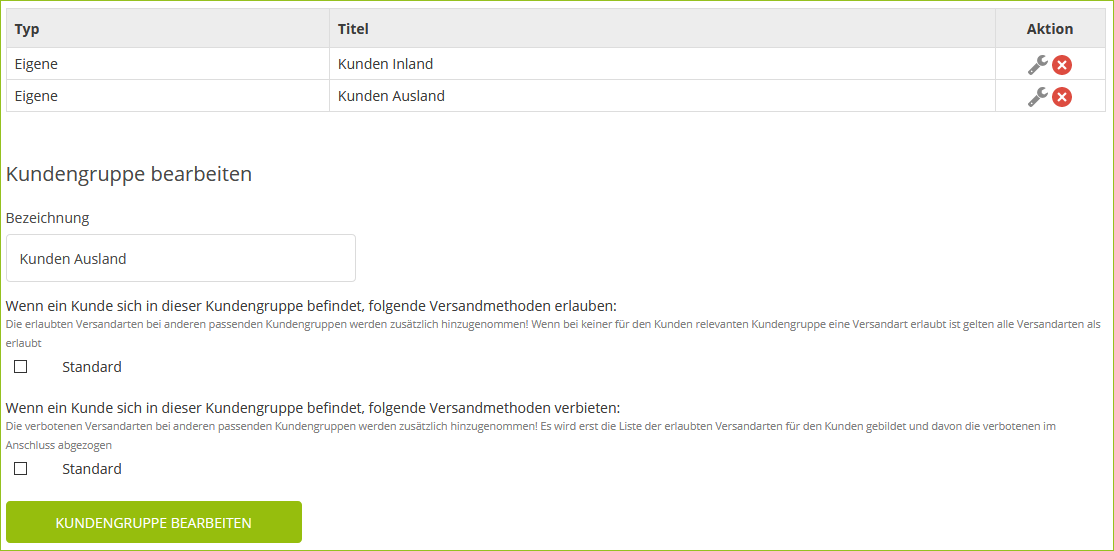The height and width of the screenshot is (551, 1114).
Task: Click the Standard label under verbieten
Action: pyautogui.click(x=92, y=469)
